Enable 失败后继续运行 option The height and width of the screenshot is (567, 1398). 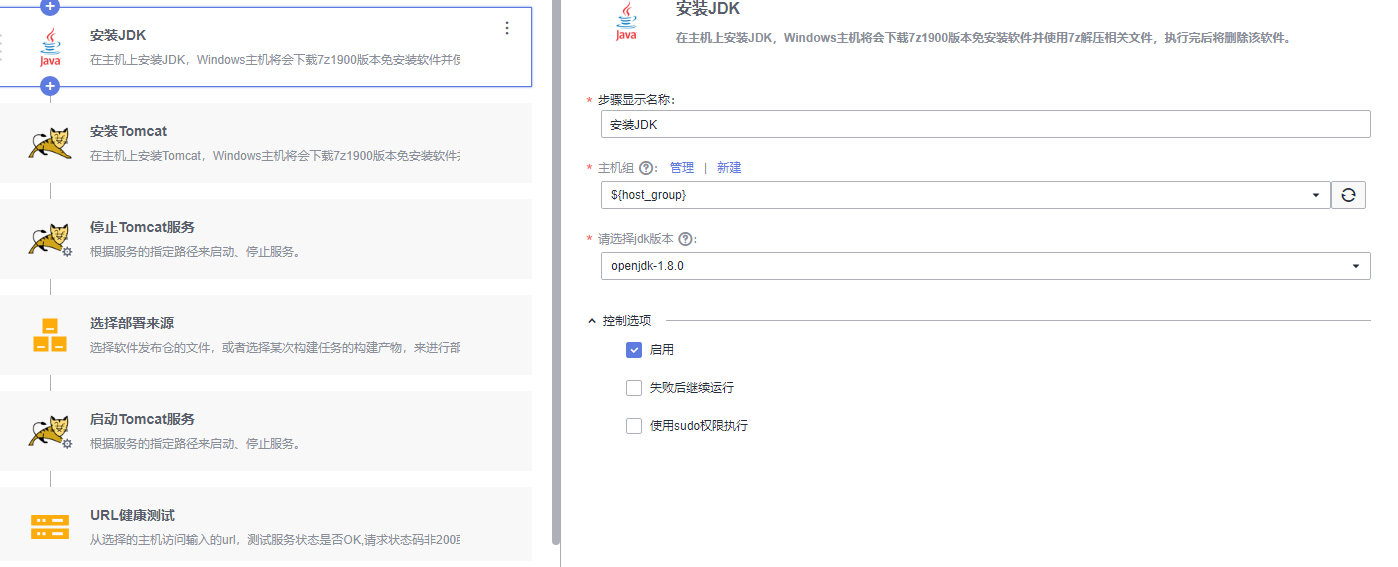point(634,388)
